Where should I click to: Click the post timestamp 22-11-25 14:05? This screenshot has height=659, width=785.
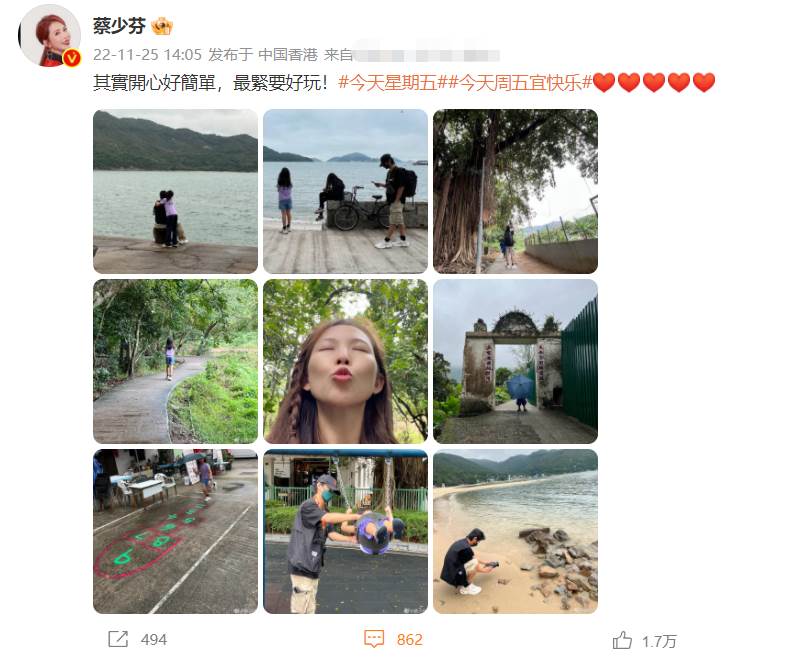[147, 55]
